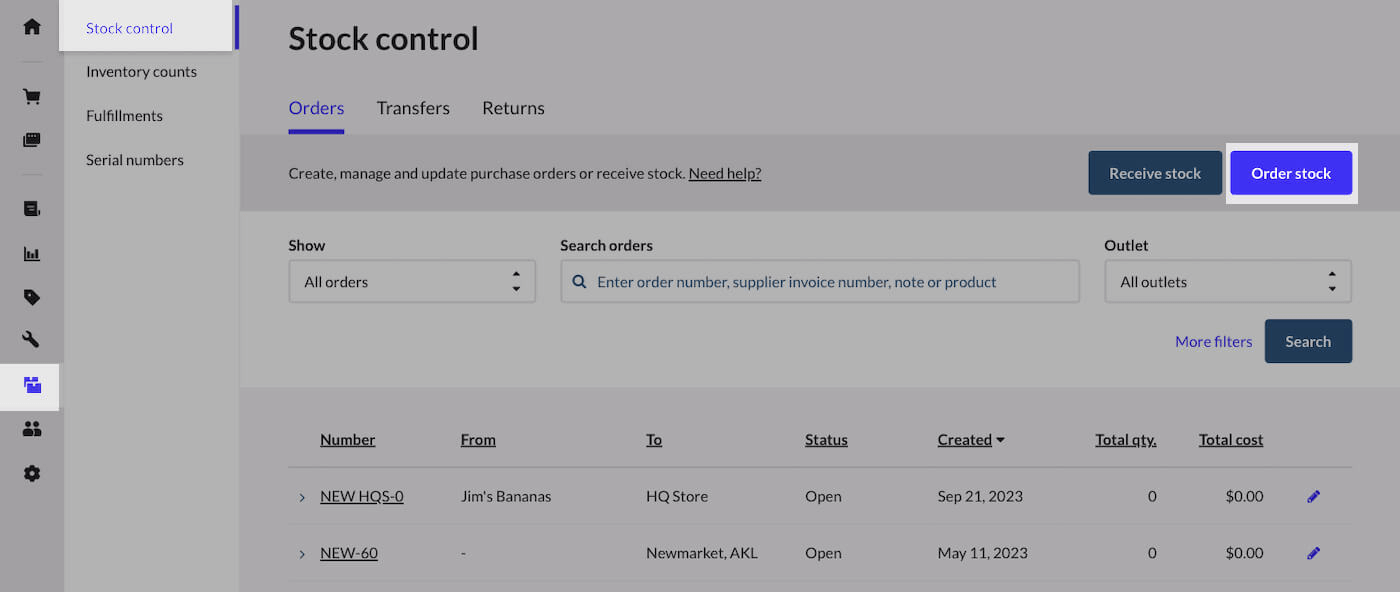This screenshot has width=1400, height=592.
Task: Open the wrench setup icon
Action: [x=32, y=340]
